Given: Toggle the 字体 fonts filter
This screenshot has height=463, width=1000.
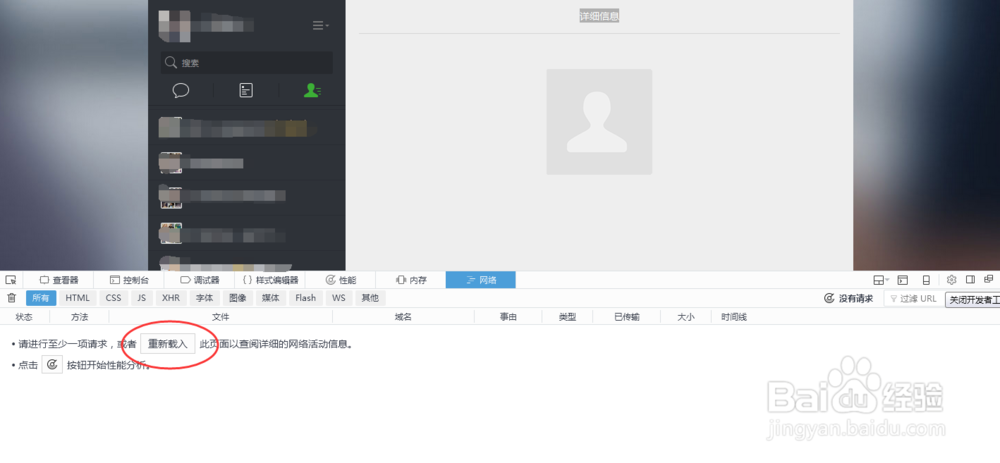Looking at the screenshot, I should pyautogui.click(x=205, y=298).
